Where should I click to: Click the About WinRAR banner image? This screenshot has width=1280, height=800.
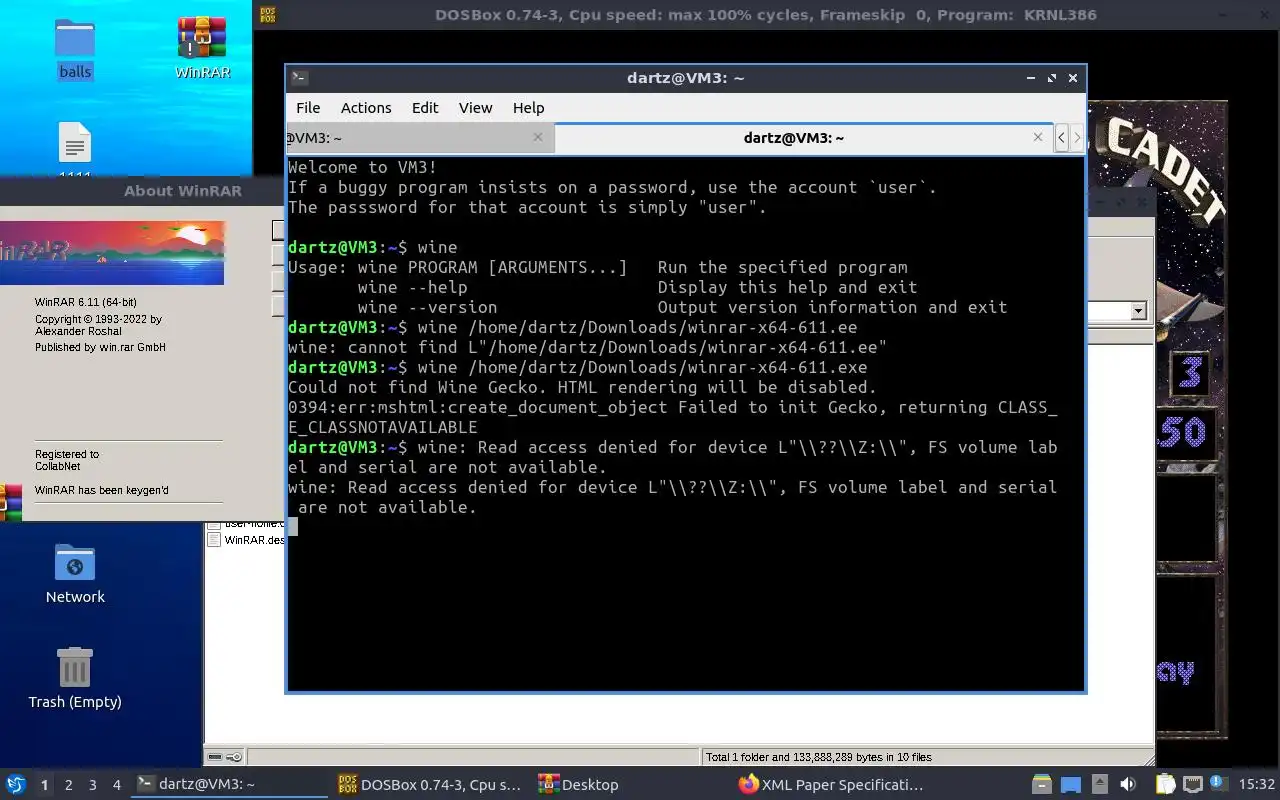112,253
